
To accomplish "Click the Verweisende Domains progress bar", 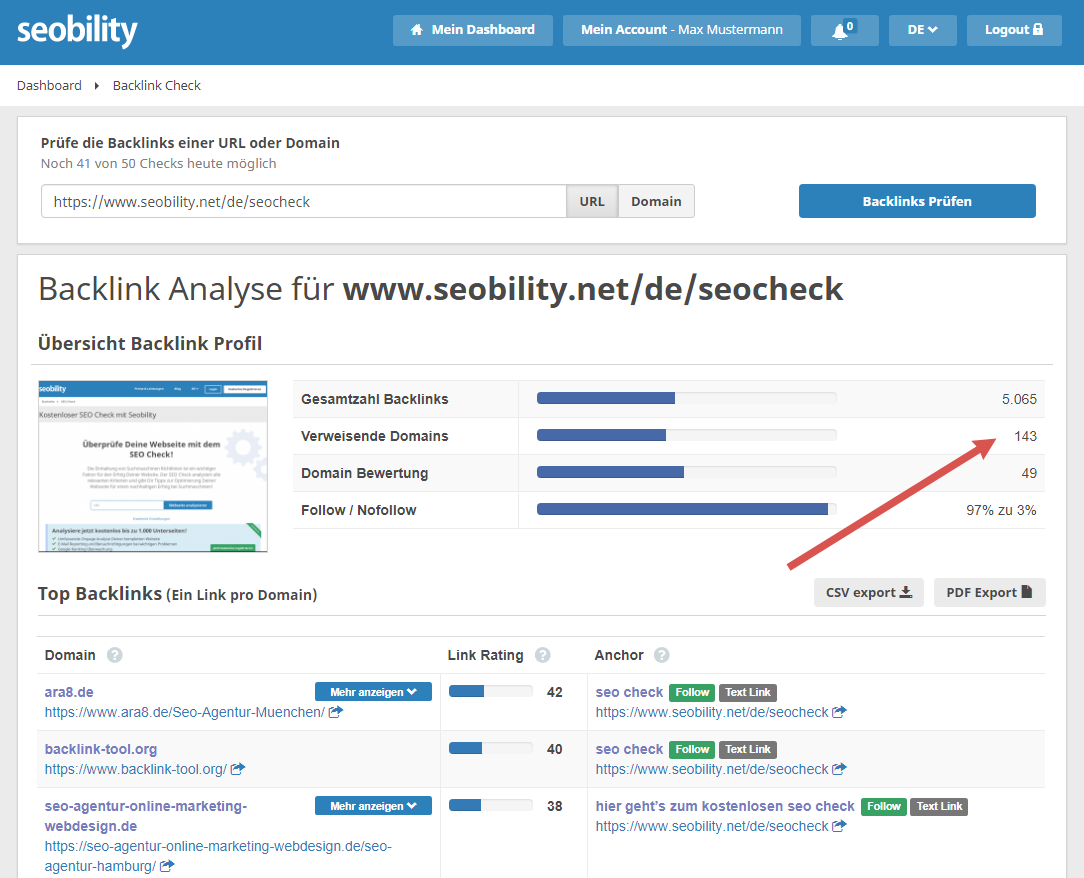I will (x=686, y=436).
